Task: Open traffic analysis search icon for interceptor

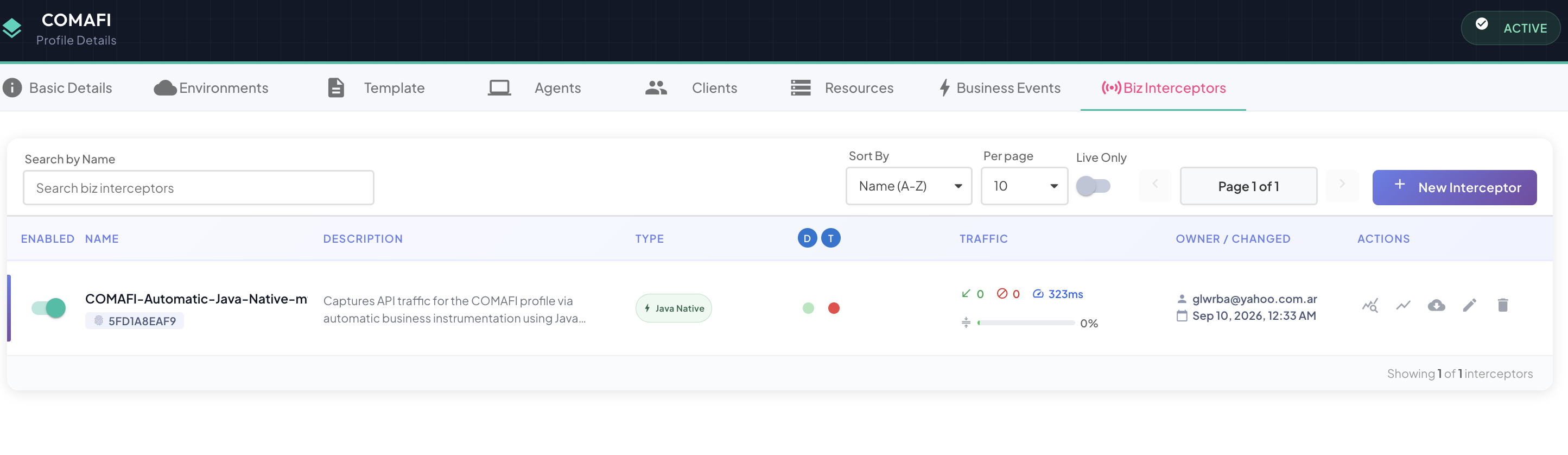Action: pyautogui.click(x=1370, y=305)
